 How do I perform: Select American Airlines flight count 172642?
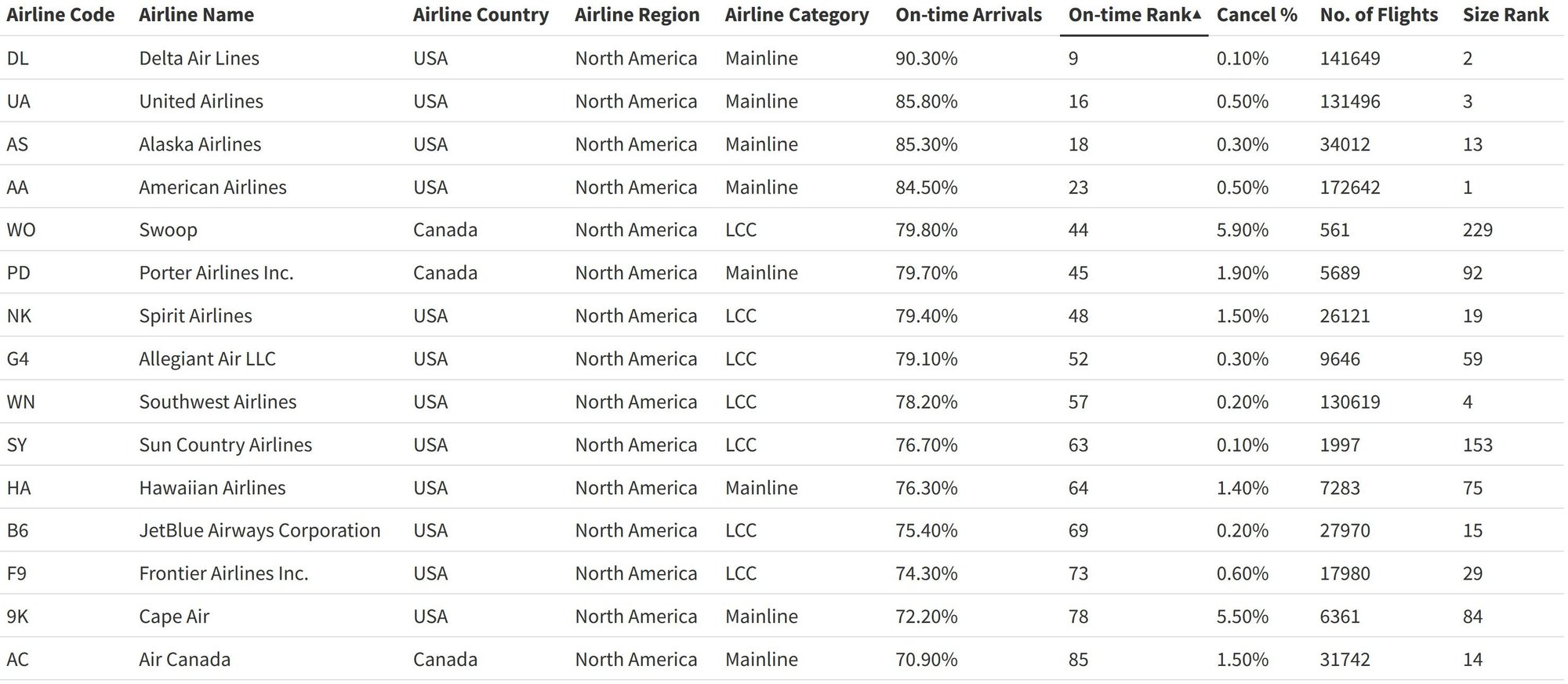[x=1349, y=187]
